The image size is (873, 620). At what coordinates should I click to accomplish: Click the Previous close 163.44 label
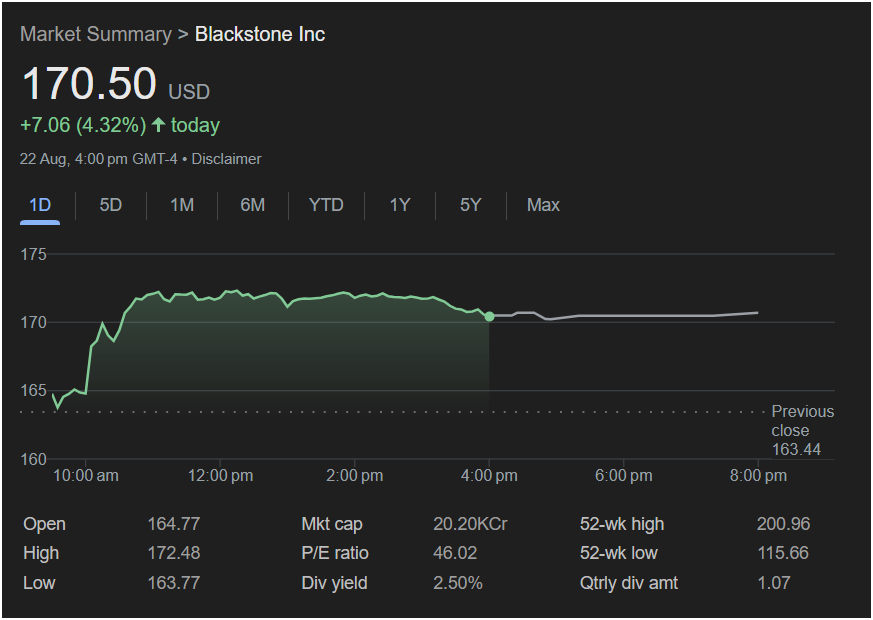pos(802,430)
